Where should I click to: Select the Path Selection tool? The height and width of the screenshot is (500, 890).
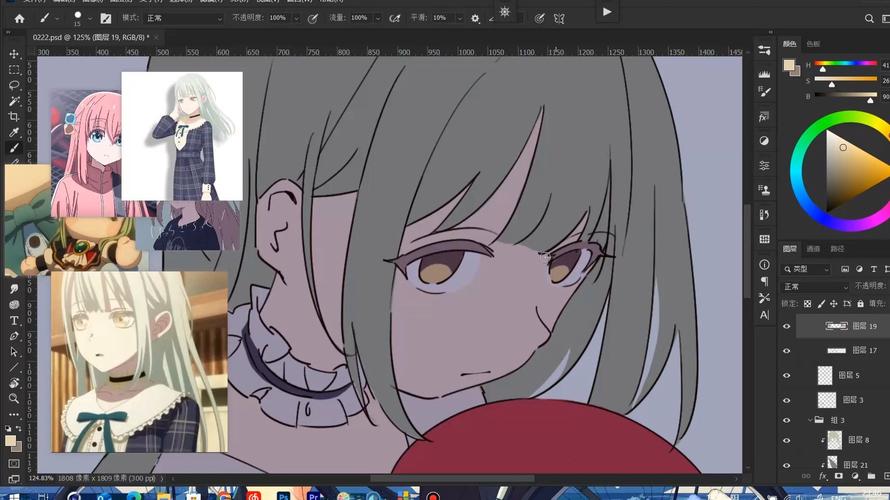point(14,352)
